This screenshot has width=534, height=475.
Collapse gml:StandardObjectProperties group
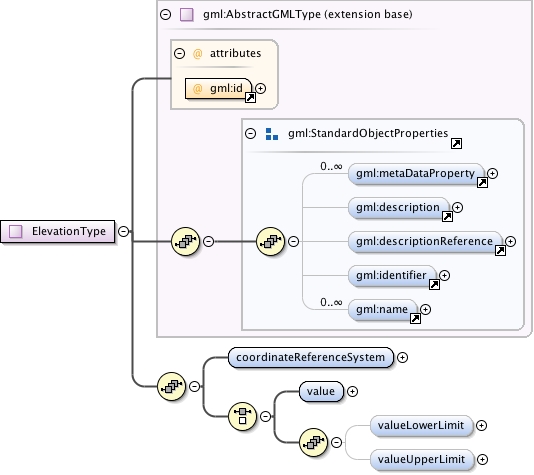pos(251,133)
